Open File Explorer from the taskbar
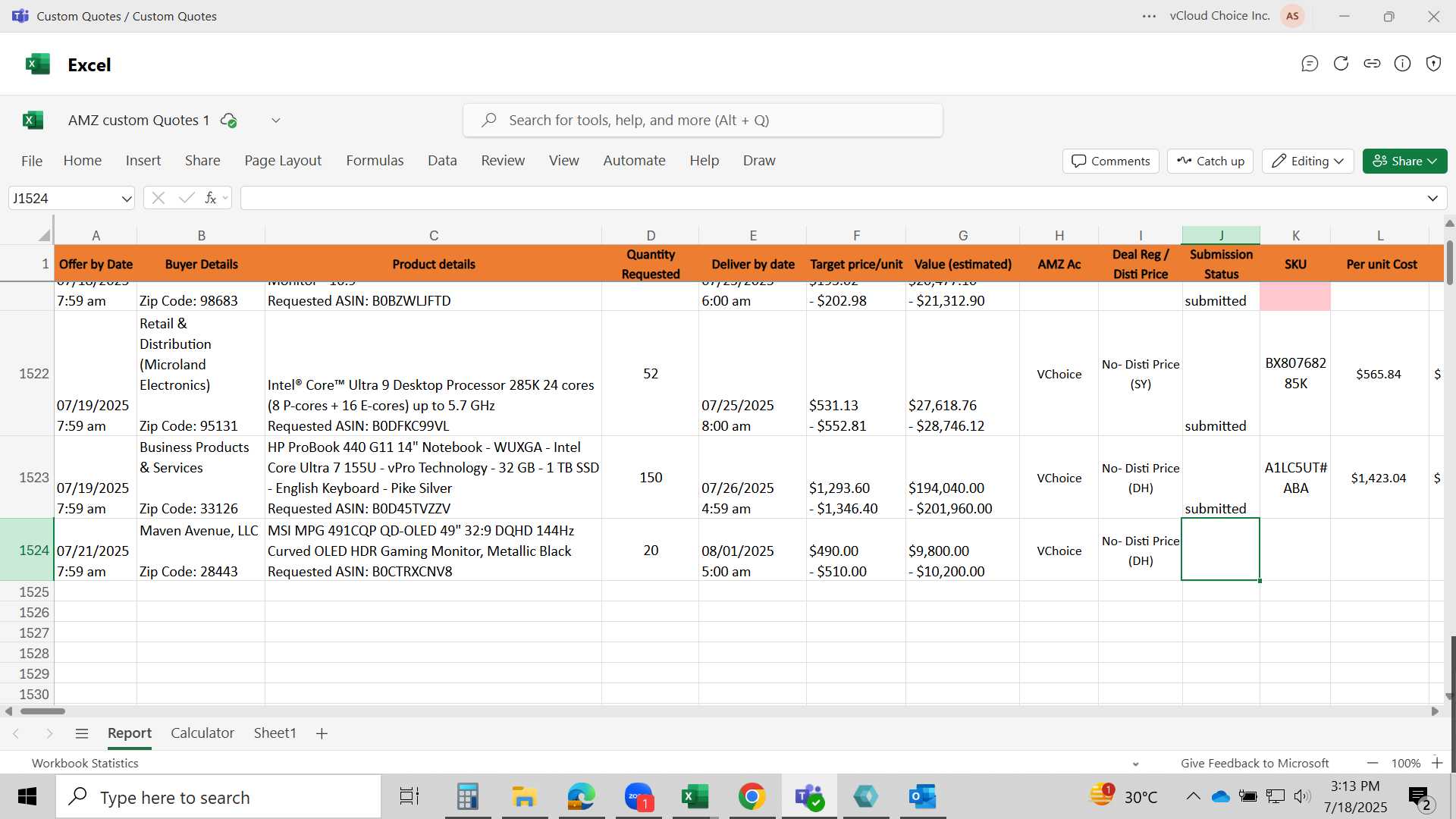 [524, 797]
